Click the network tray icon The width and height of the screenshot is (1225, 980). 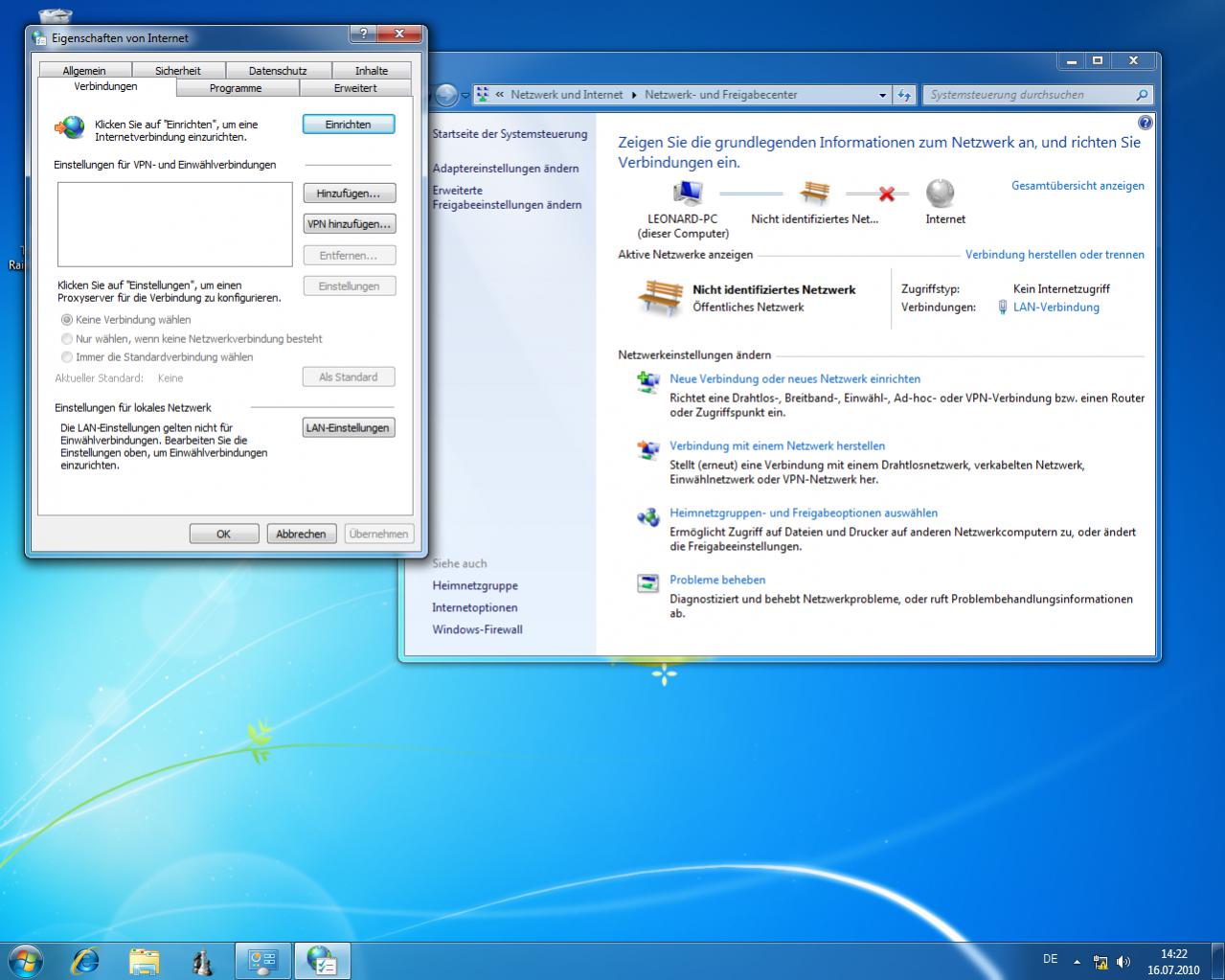pyautogui.click(x=1100, y=962)
